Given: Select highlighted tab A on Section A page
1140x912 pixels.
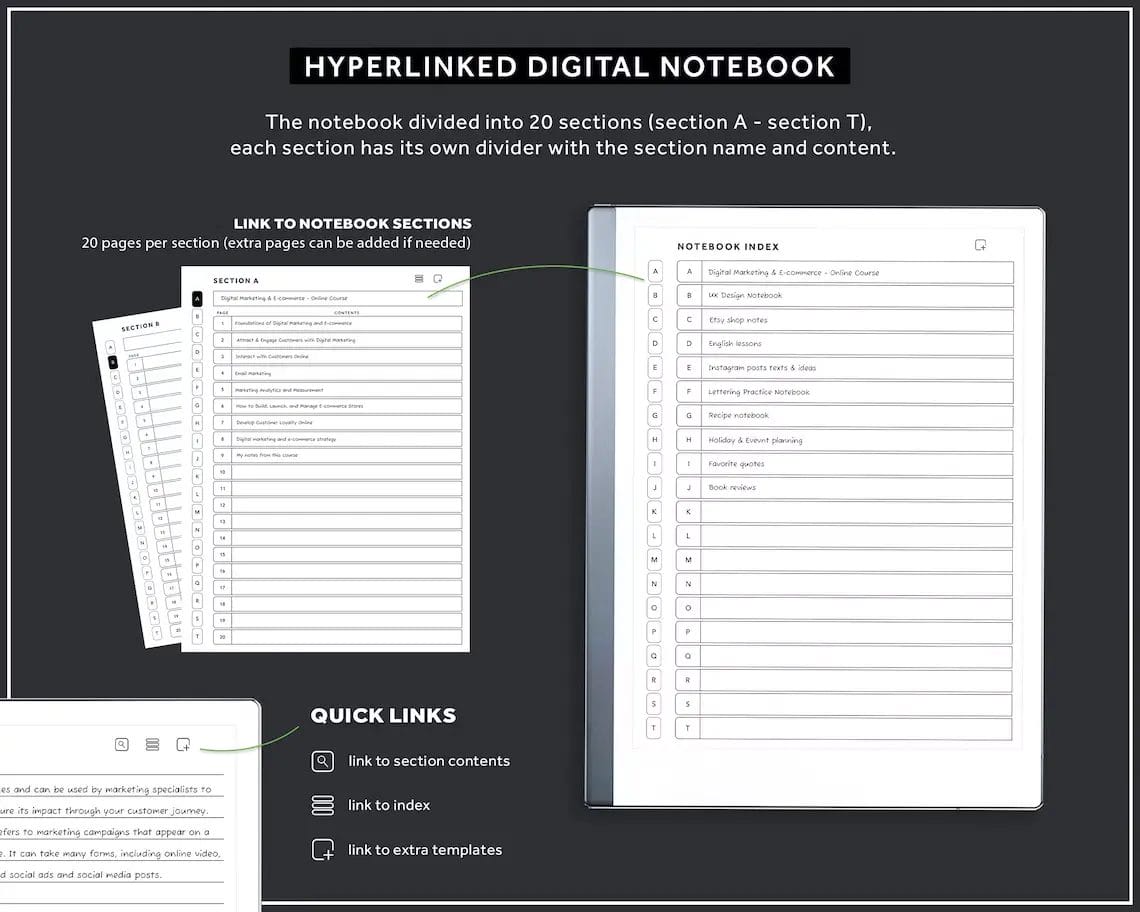Looking at the screenshot, I should 197,299.
